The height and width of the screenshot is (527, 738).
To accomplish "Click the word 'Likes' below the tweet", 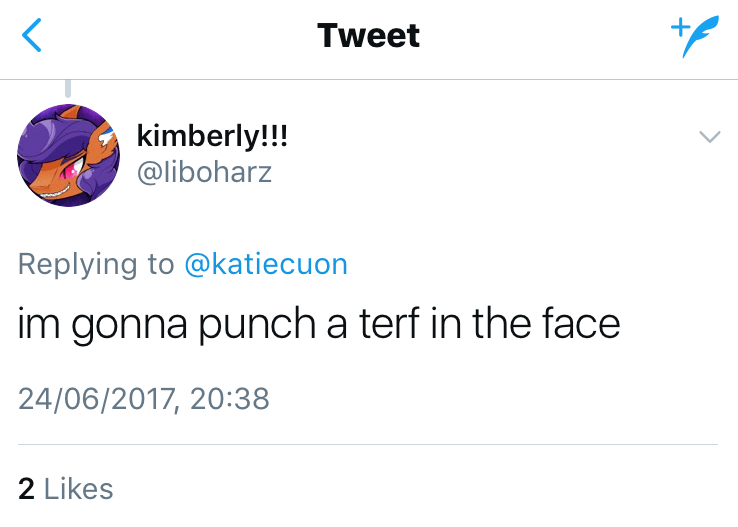I will coord(79,489).
